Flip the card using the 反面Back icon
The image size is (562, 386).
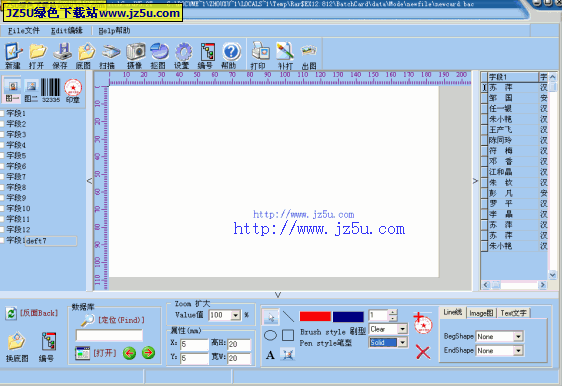tap(11, 313)
